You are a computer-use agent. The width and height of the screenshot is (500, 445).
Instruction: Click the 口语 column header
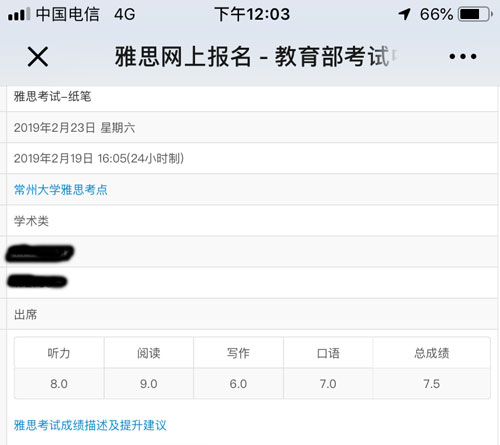pyautogui.click(x=328, y=353)
